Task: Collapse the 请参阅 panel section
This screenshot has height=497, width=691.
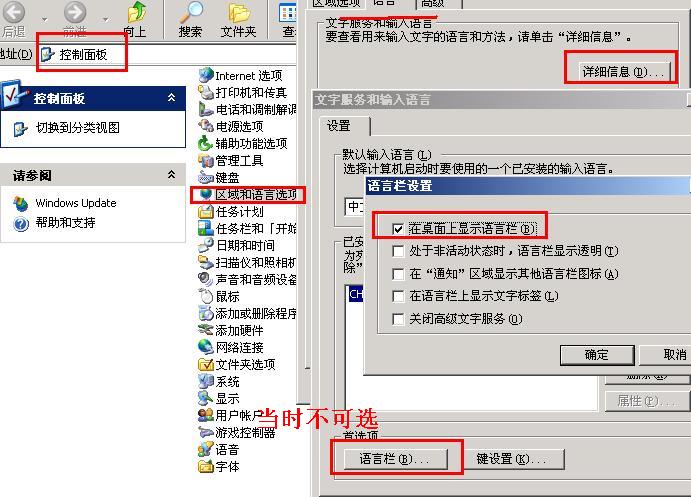Action: tap(171, 175)
